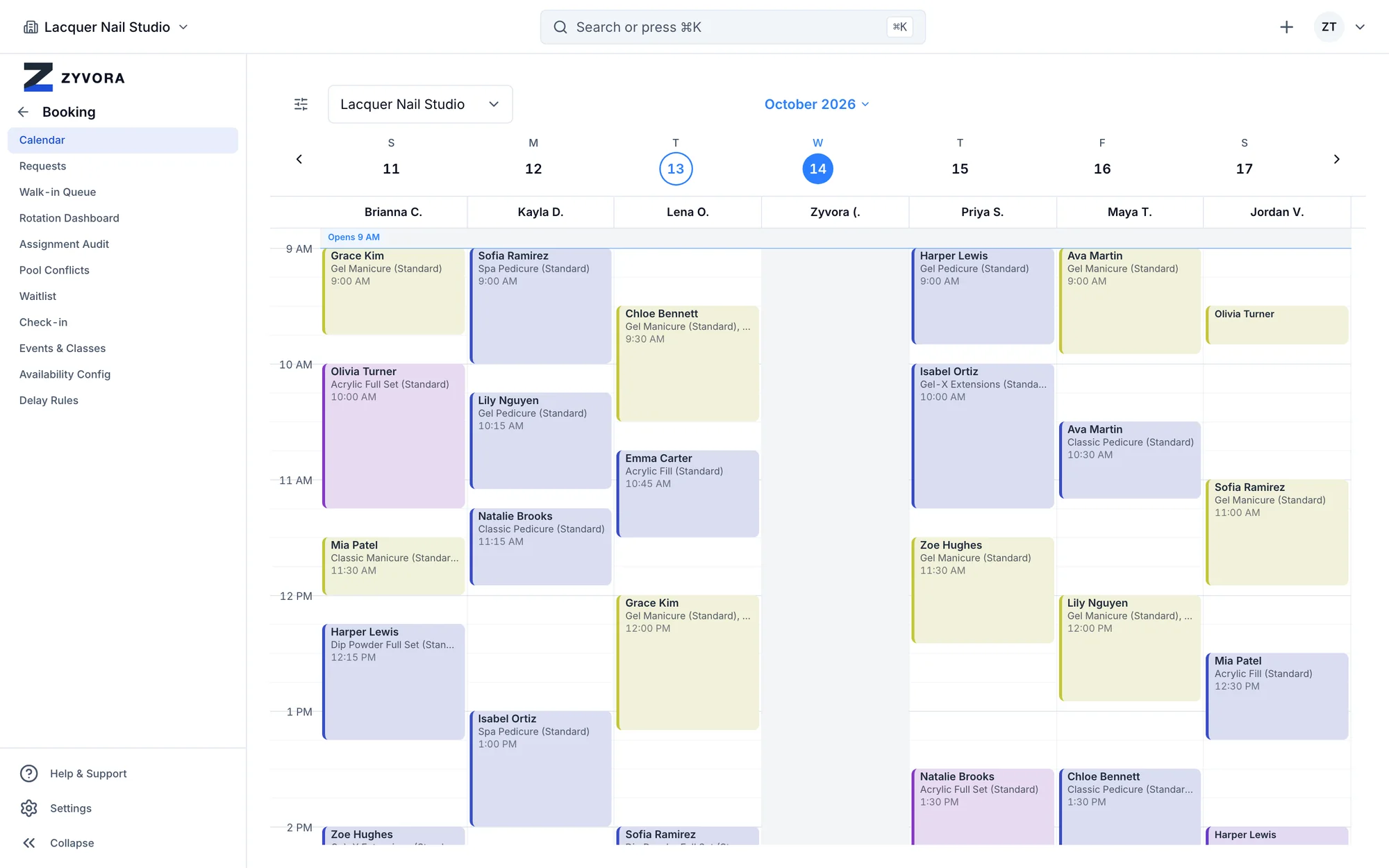Select Thursday the 15th
The image size is (1389, 868).
(960, 169)
